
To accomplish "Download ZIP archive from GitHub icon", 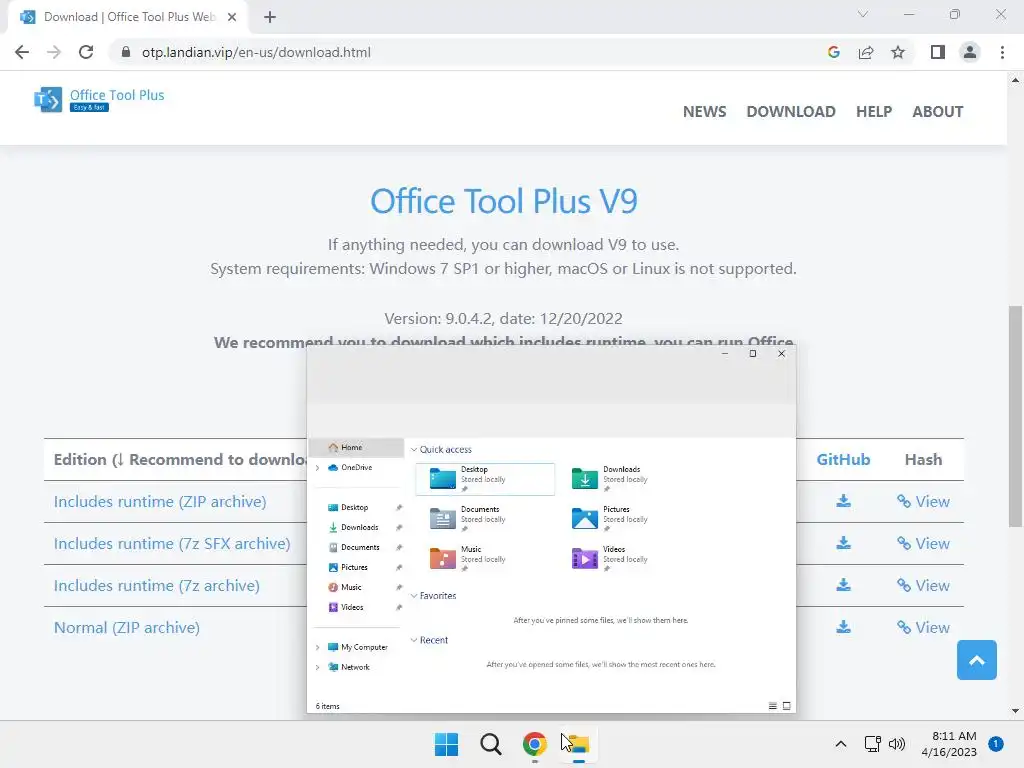I will (x=844, y=501).
